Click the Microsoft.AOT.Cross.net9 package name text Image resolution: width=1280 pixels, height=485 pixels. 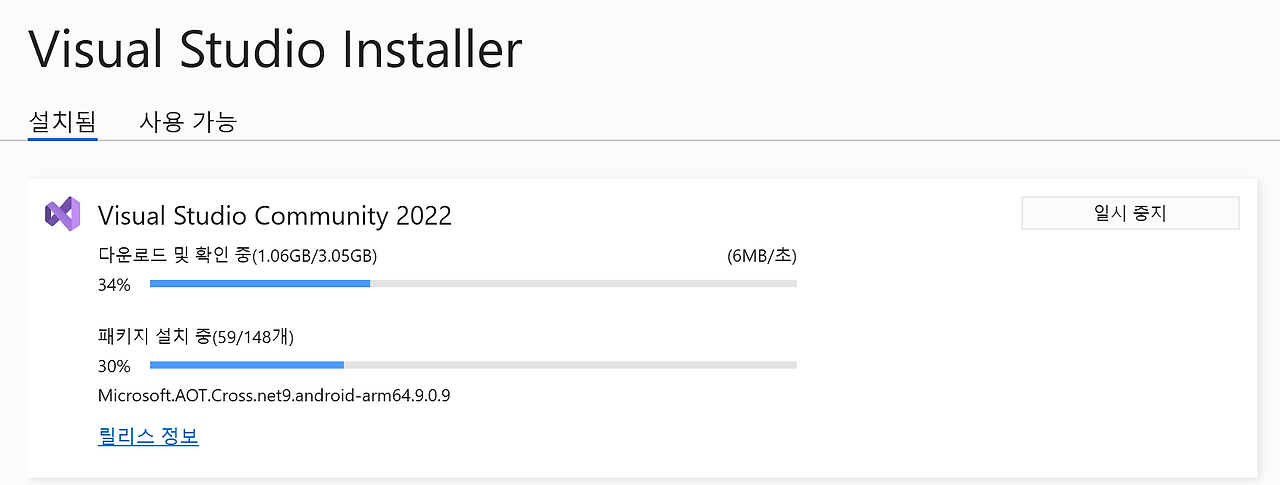[x=274, y=395]
